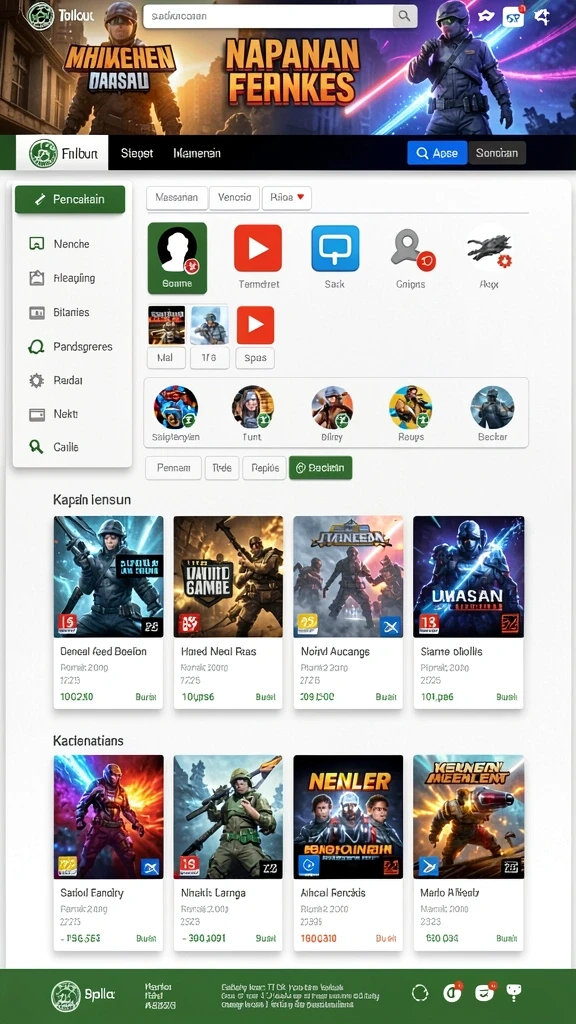Click the red play 'Spas' tile
Screen dimensions: 576x1024
[255, 325]
